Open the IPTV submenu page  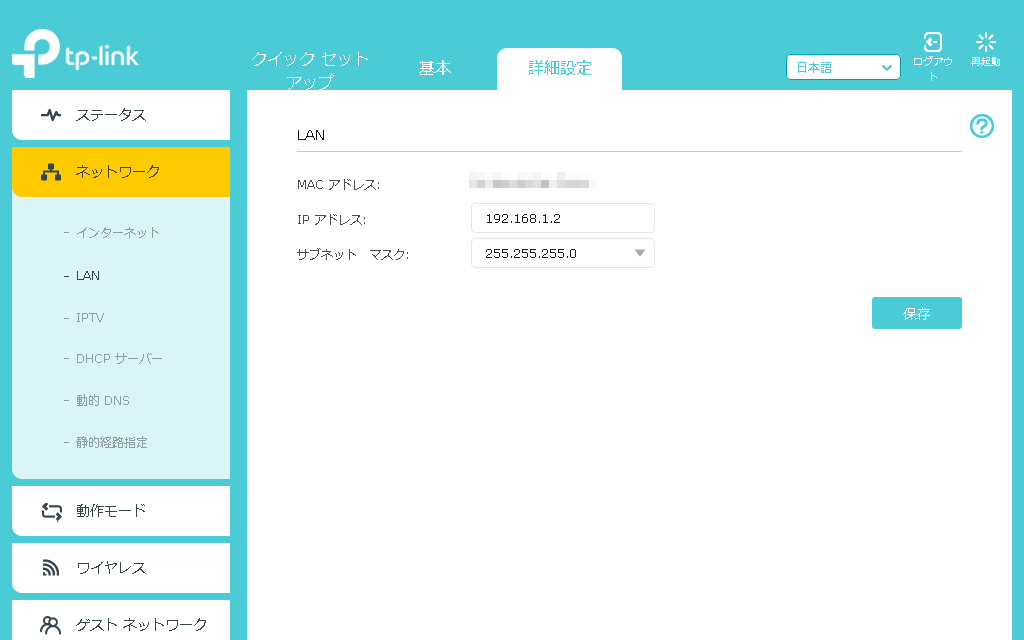click(90, 317)
